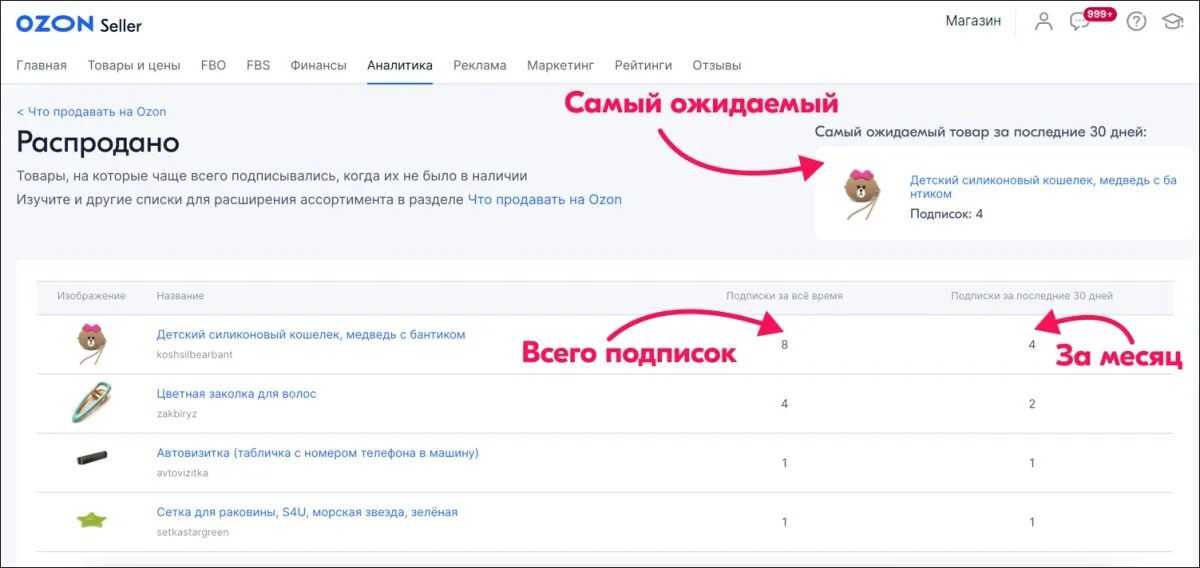This screenshot has width=1200, height=568.
Task: Select the Аналитика tab
Action: (400, 65)
